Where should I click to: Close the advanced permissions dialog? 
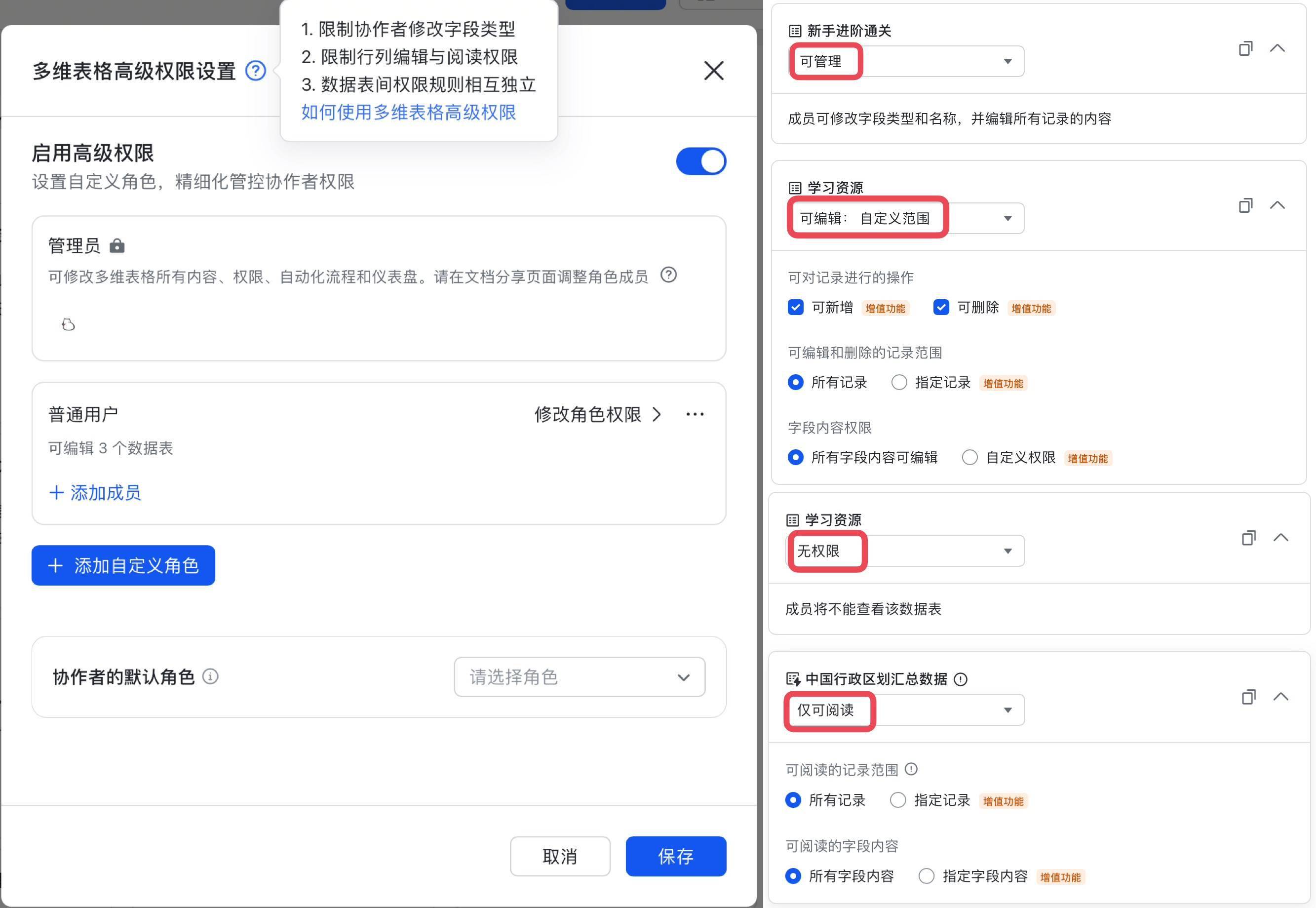click(x=714, y=71)
